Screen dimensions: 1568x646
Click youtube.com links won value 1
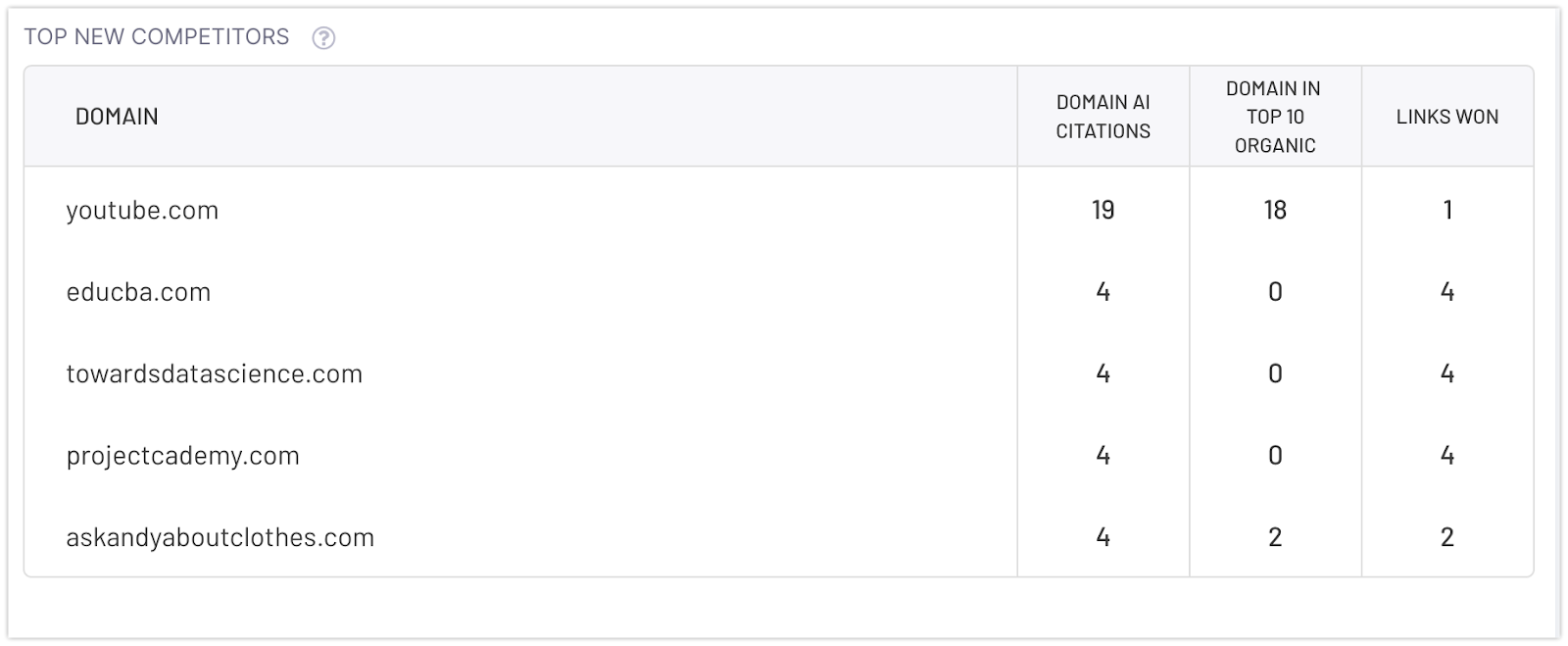coord(1446,210)
